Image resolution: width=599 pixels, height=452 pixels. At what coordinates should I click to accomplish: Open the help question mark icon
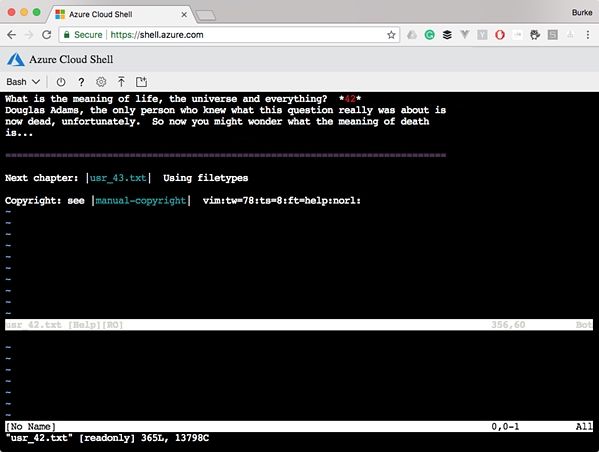click(81, 82)
